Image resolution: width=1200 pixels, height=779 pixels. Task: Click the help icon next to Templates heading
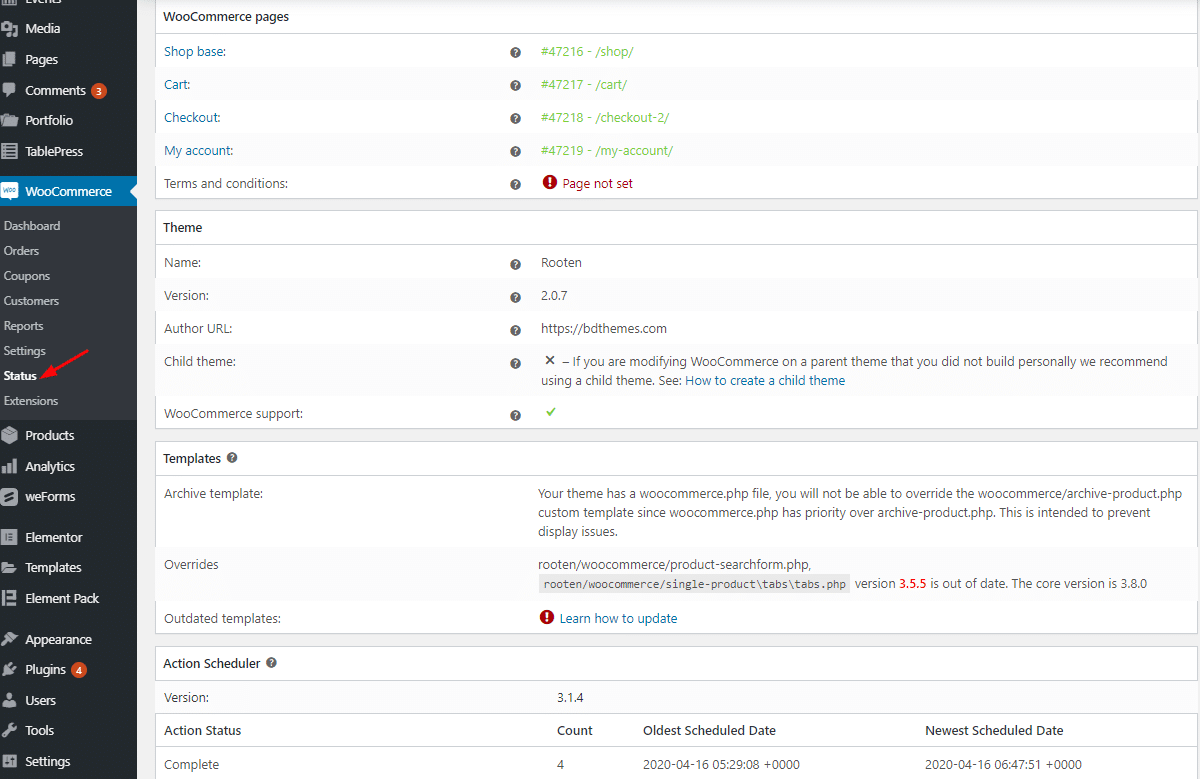[x=232, y=458]
